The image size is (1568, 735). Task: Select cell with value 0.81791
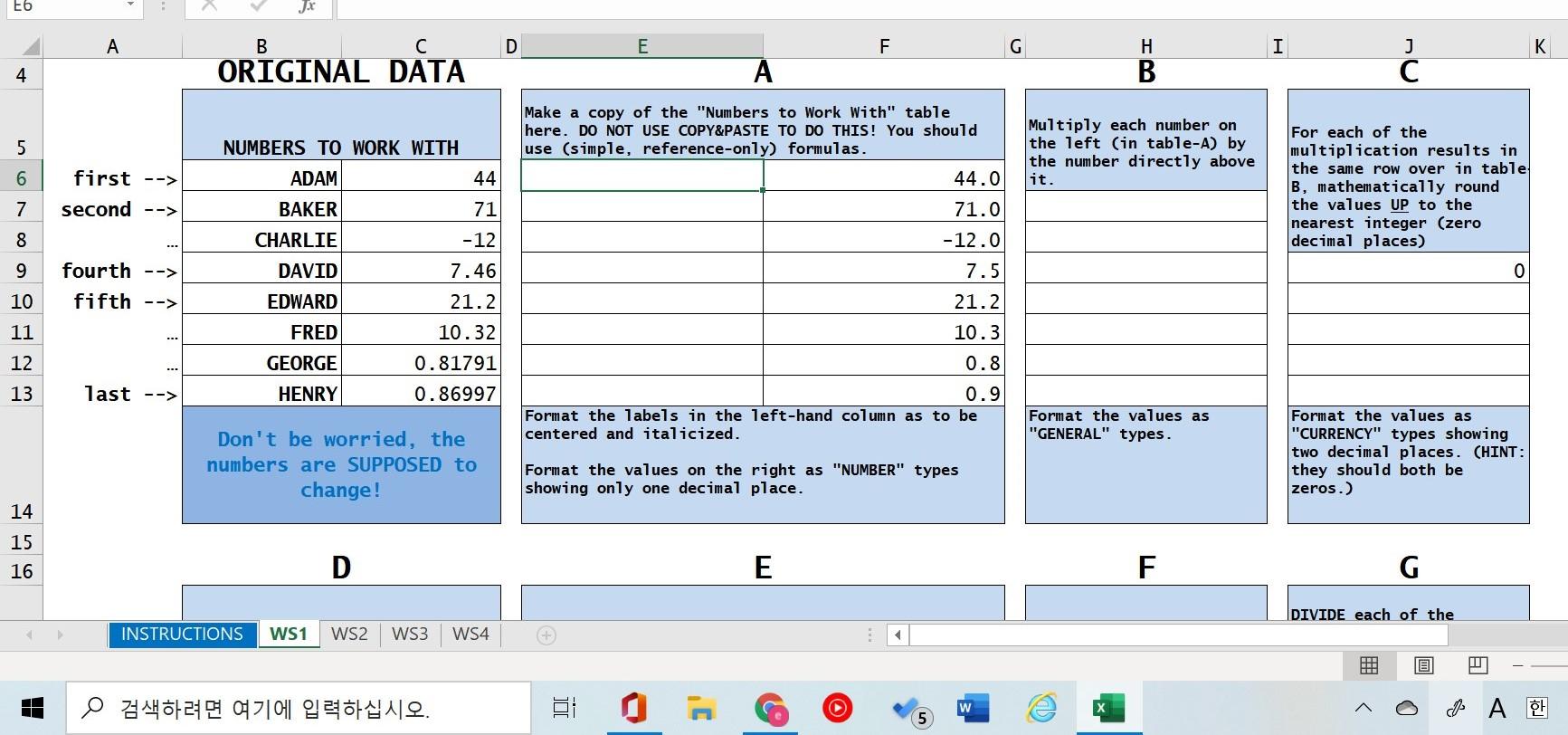[421, 363]
